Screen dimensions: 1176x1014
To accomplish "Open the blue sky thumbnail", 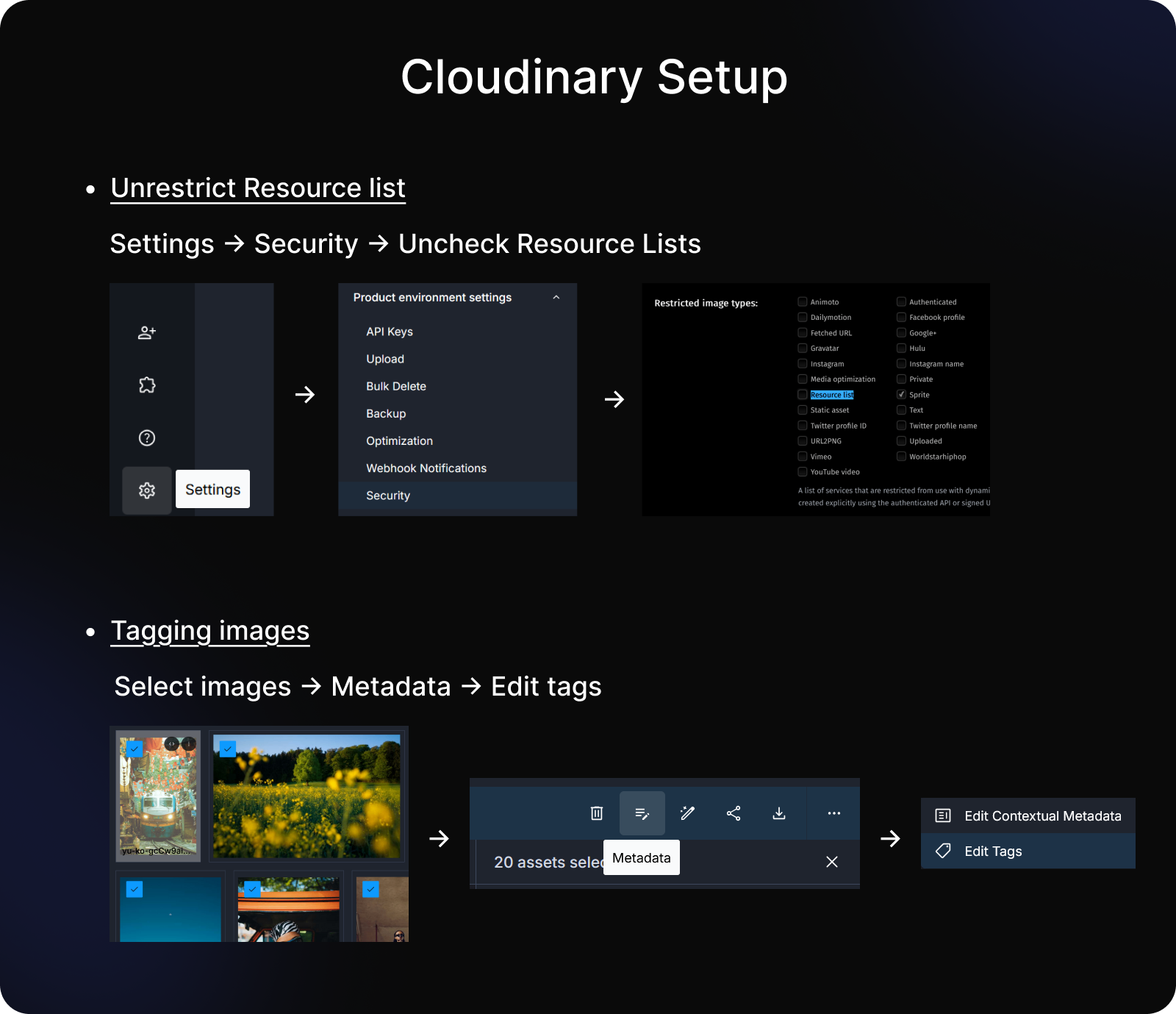I will coord(171,909).
